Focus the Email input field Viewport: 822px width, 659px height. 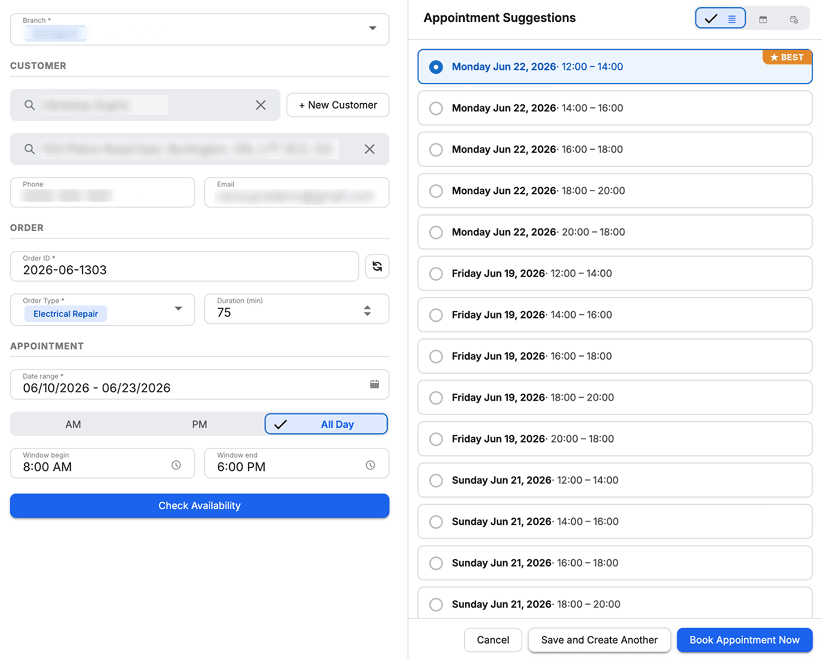(x=297, y=192)
